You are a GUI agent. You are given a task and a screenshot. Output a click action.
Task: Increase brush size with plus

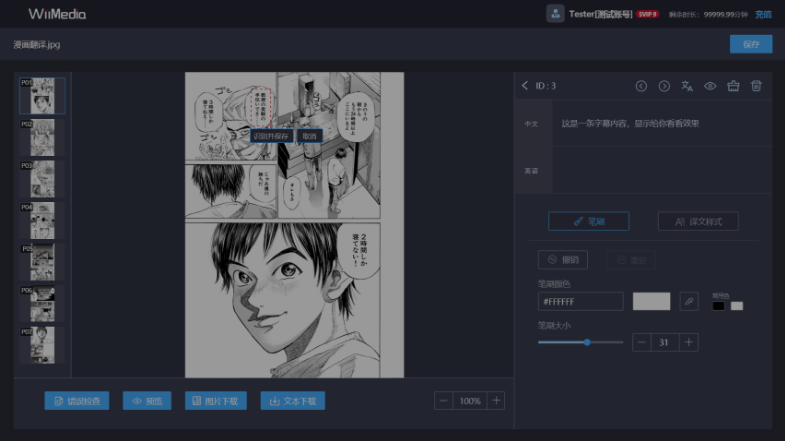click(x=688, y=342)
